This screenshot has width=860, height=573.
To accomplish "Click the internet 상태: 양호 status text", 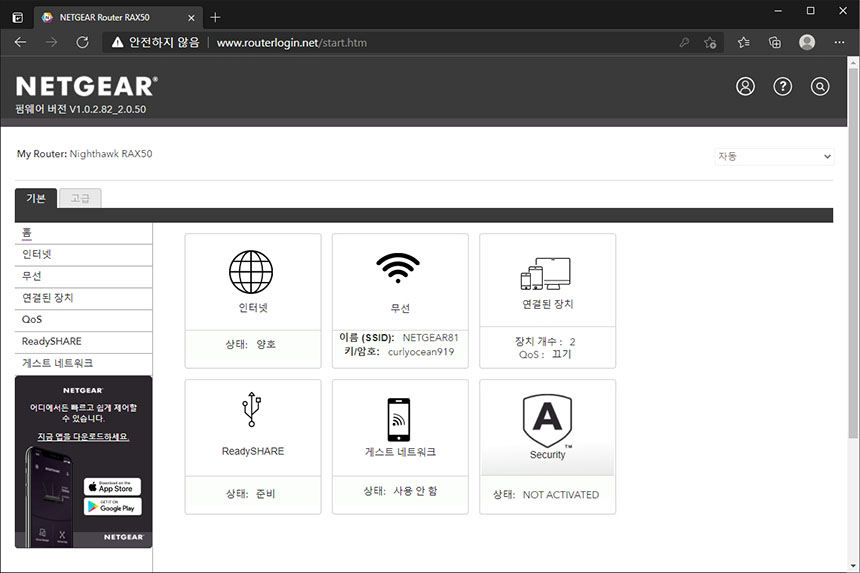I will pyautogui.click(x=251, y=344).
